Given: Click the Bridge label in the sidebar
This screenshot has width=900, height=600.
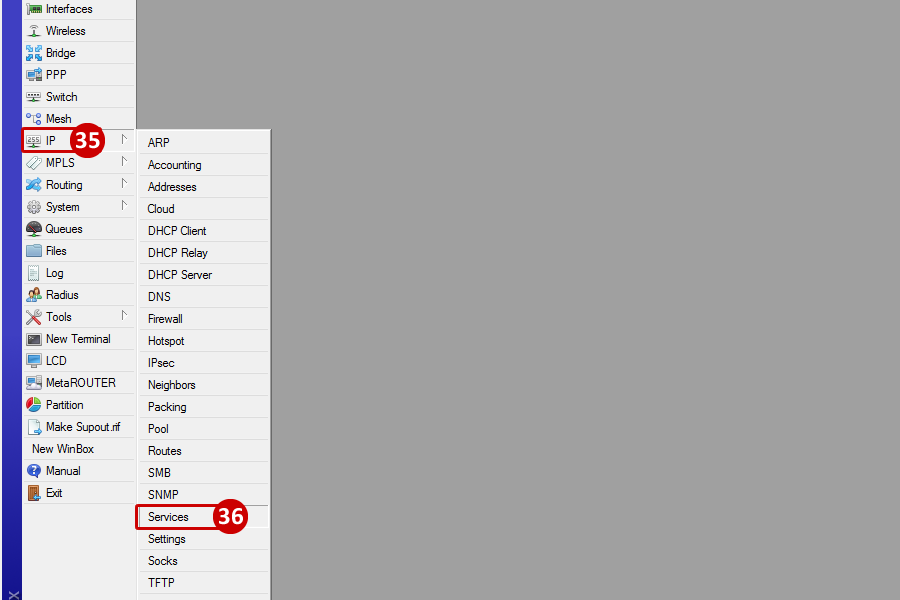Looking at the screenshot, I should coord(60,53).
